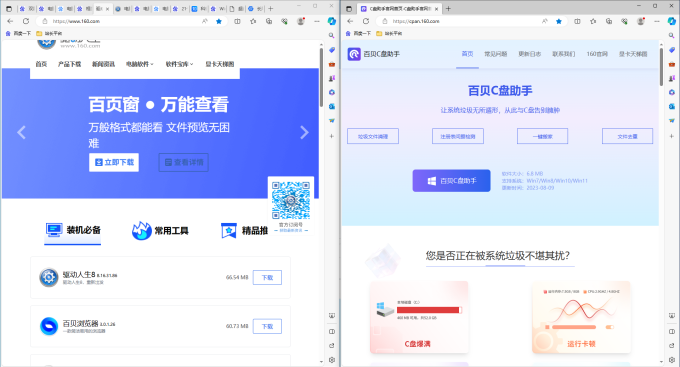
Task: Go back in the www.160.com window
Action: point(10,21)
